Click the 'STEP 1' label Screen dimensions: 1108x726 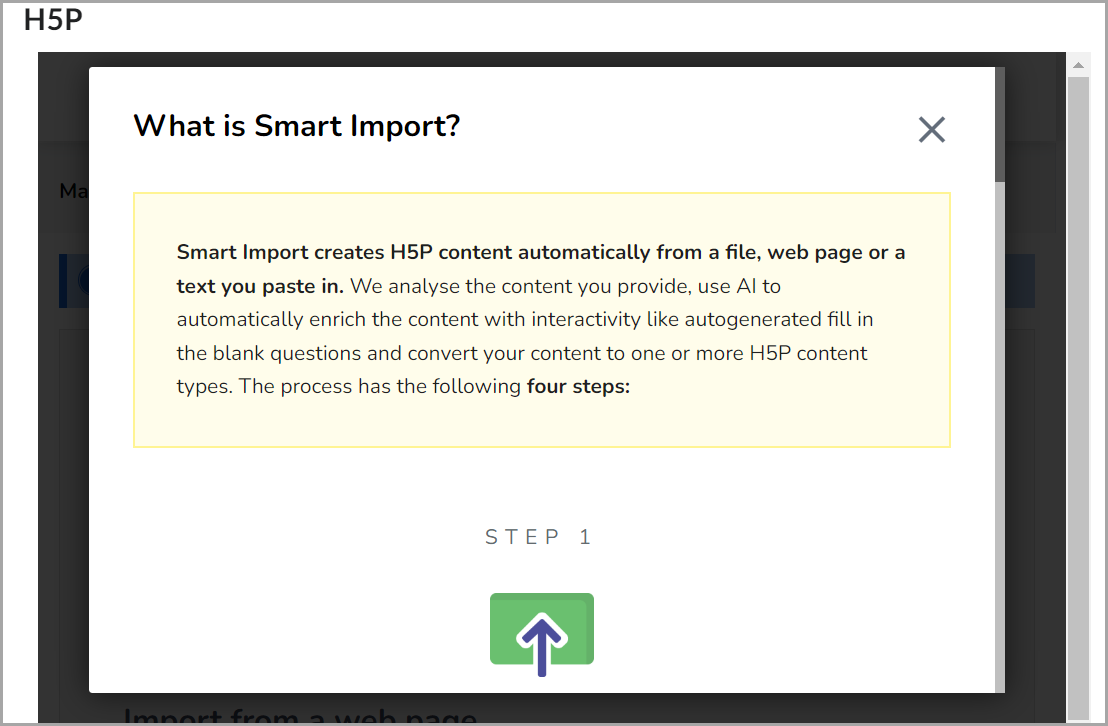point(538,537)
